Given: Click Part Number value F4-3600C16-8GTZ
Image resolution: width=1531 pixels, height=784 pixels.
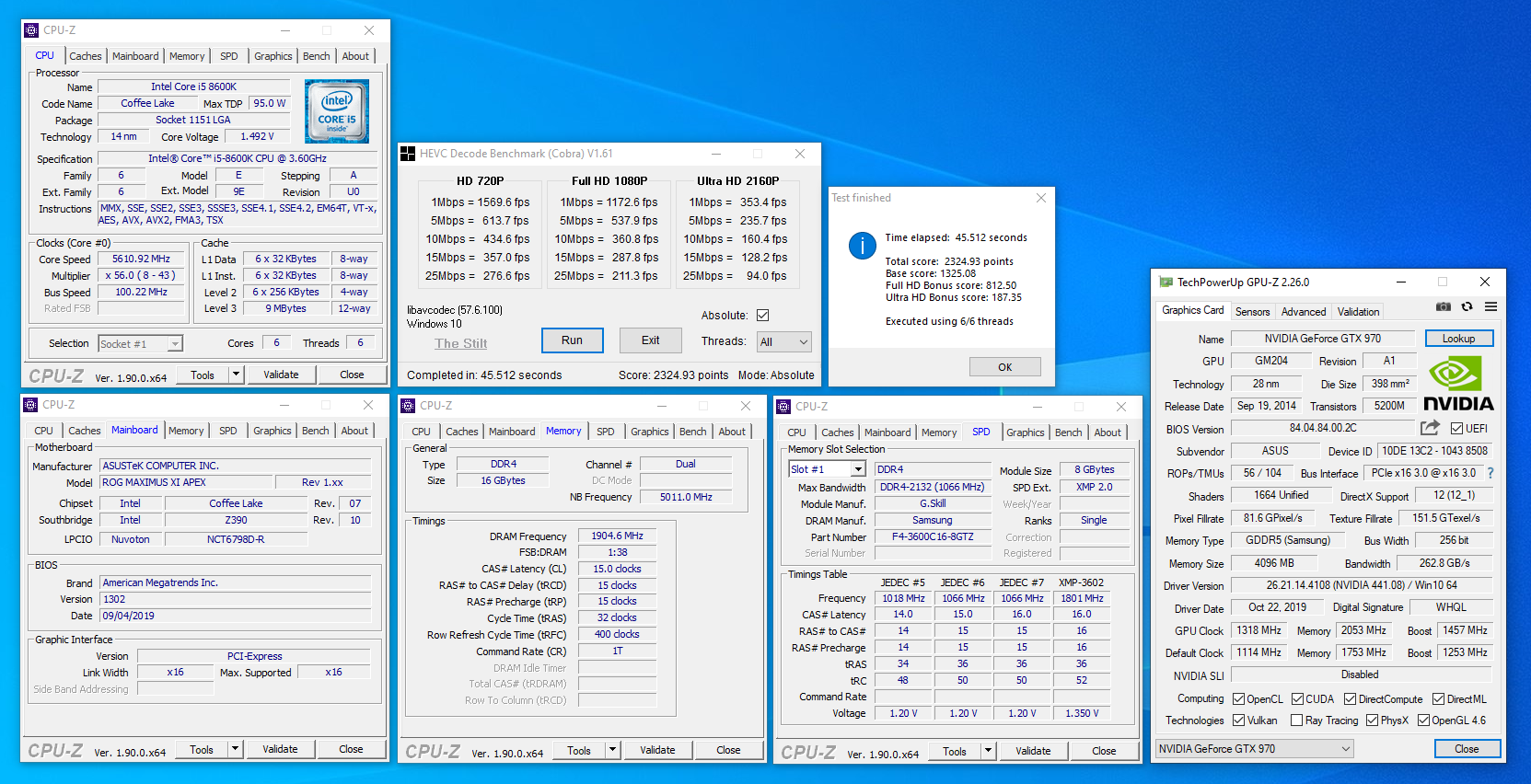Looking at the screenshot, I should click(x=933, y=536).
